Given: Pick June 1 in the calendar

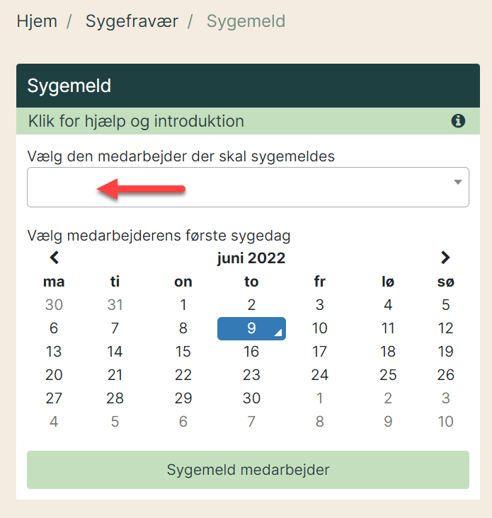Looking at the screenshot, I should [183, 305].
